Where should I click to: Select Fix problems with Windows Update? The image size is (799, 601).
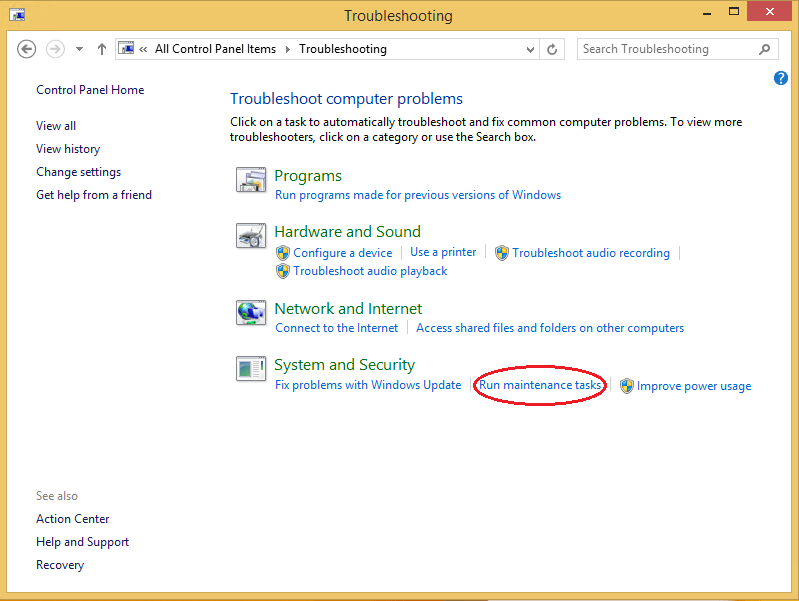(x=368, y=385)
